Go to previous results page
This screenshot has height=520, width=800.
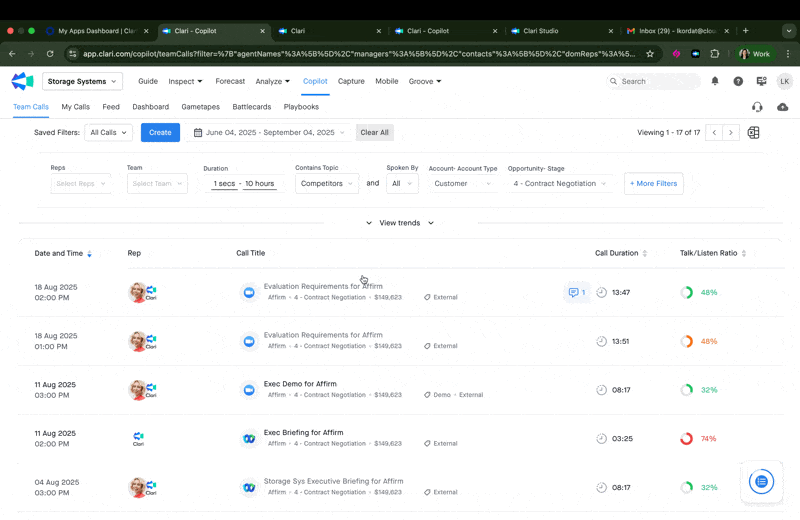click(714, 133)
